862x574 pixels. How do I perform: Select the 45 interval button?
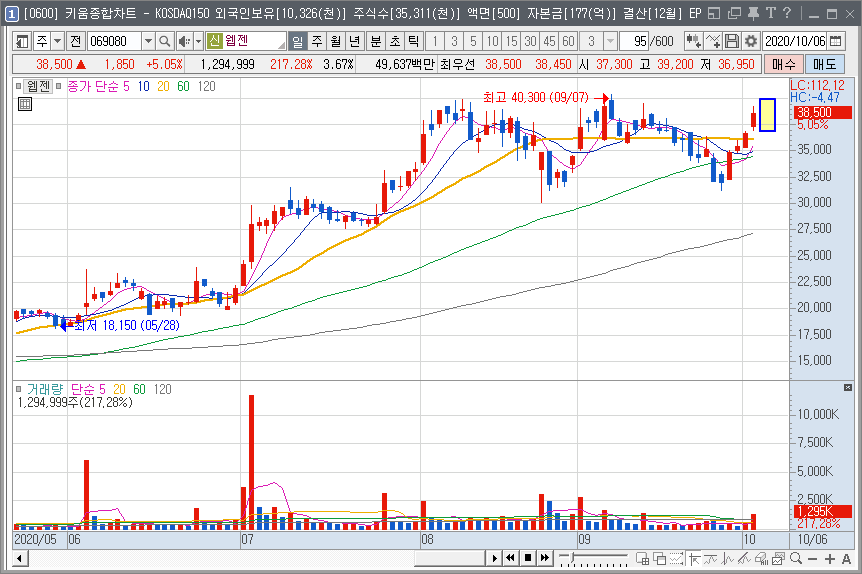[549, 41]
